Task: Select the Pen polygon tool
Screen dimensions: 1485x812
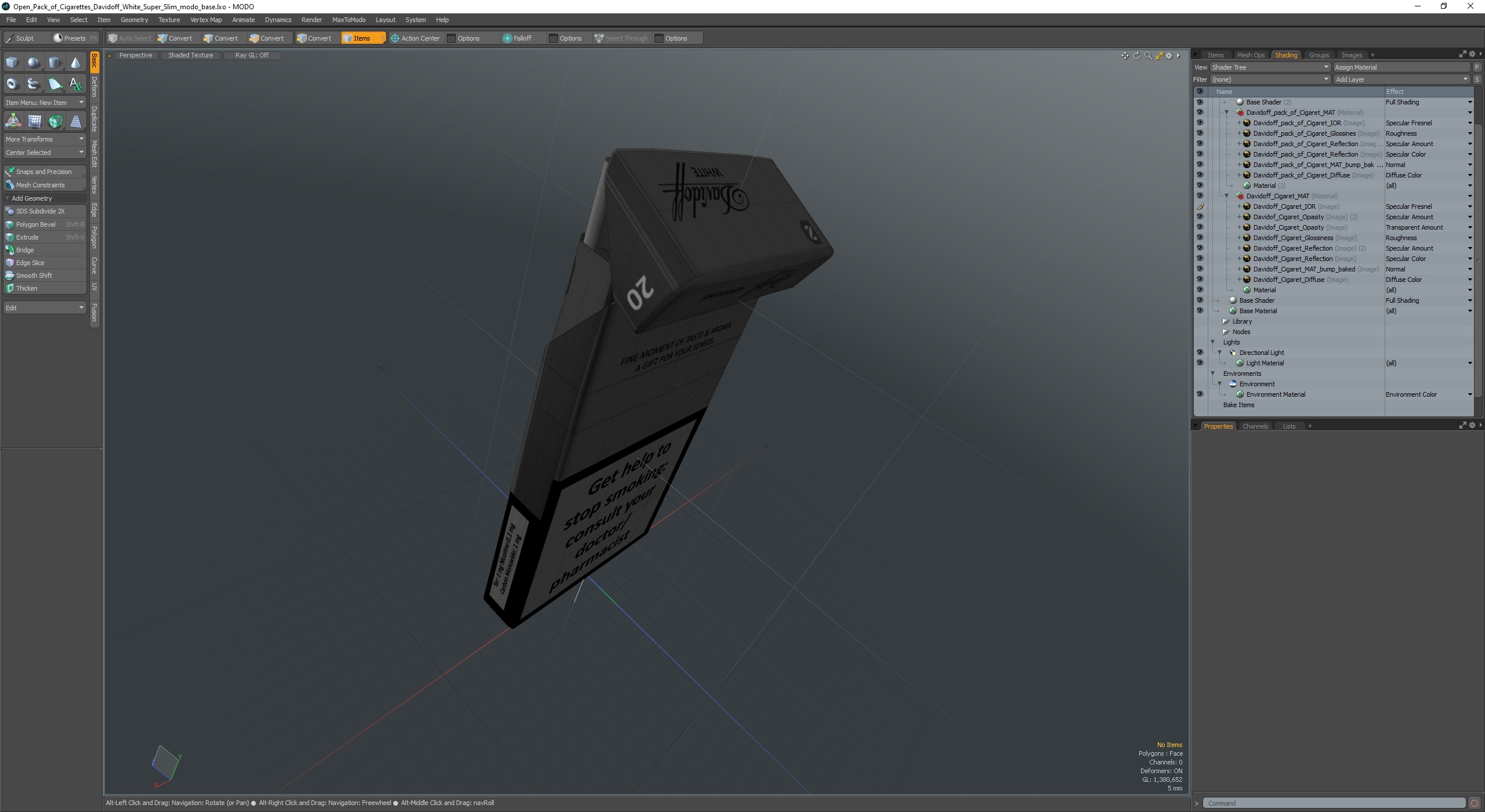Action: [x=55, y=84]
